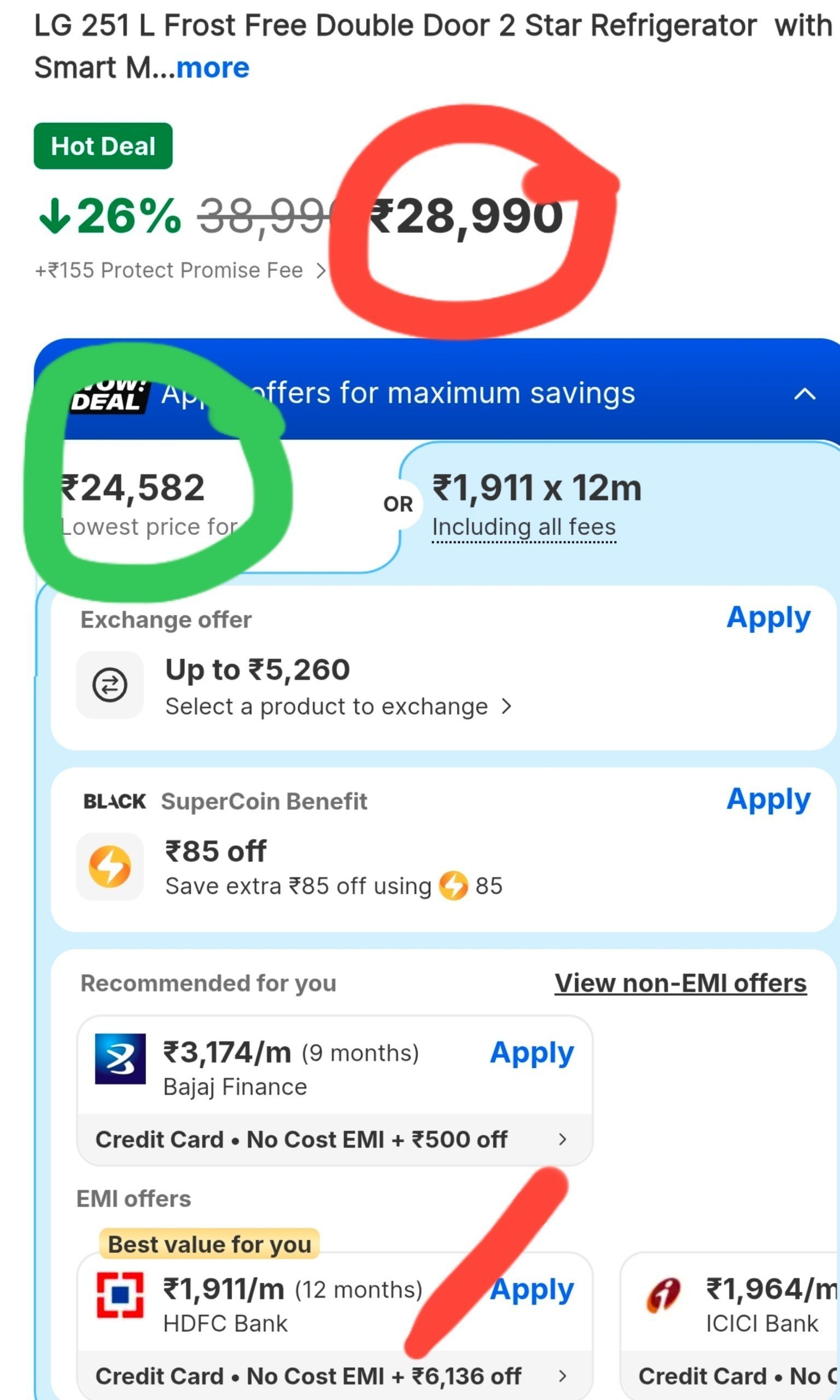This screenshot has height=1400, width=840.
Task: Collapse the maximum savings offers panel
Action: (804, 394)
